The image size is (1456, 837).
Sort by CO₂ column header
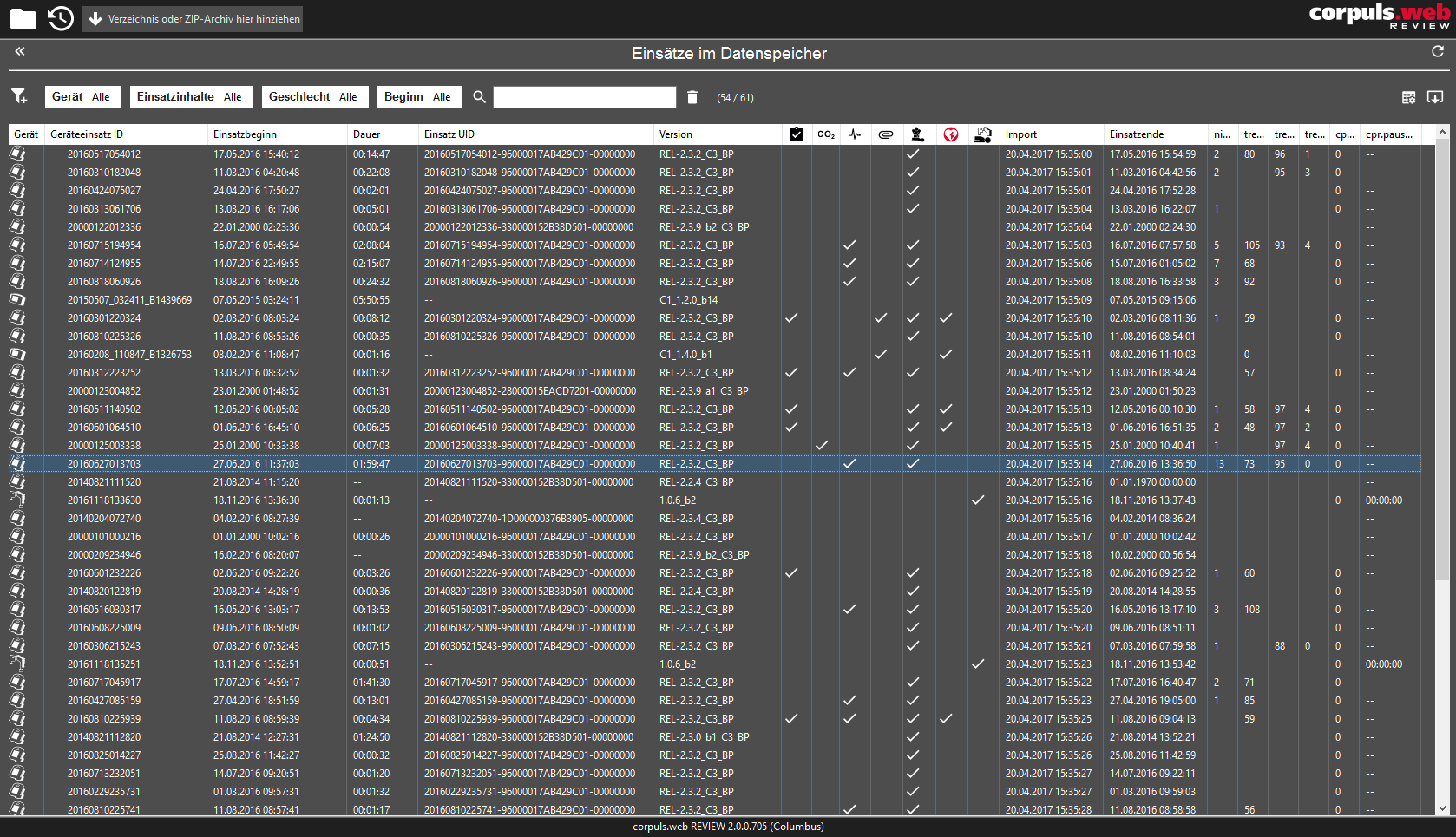click(826, 134)
